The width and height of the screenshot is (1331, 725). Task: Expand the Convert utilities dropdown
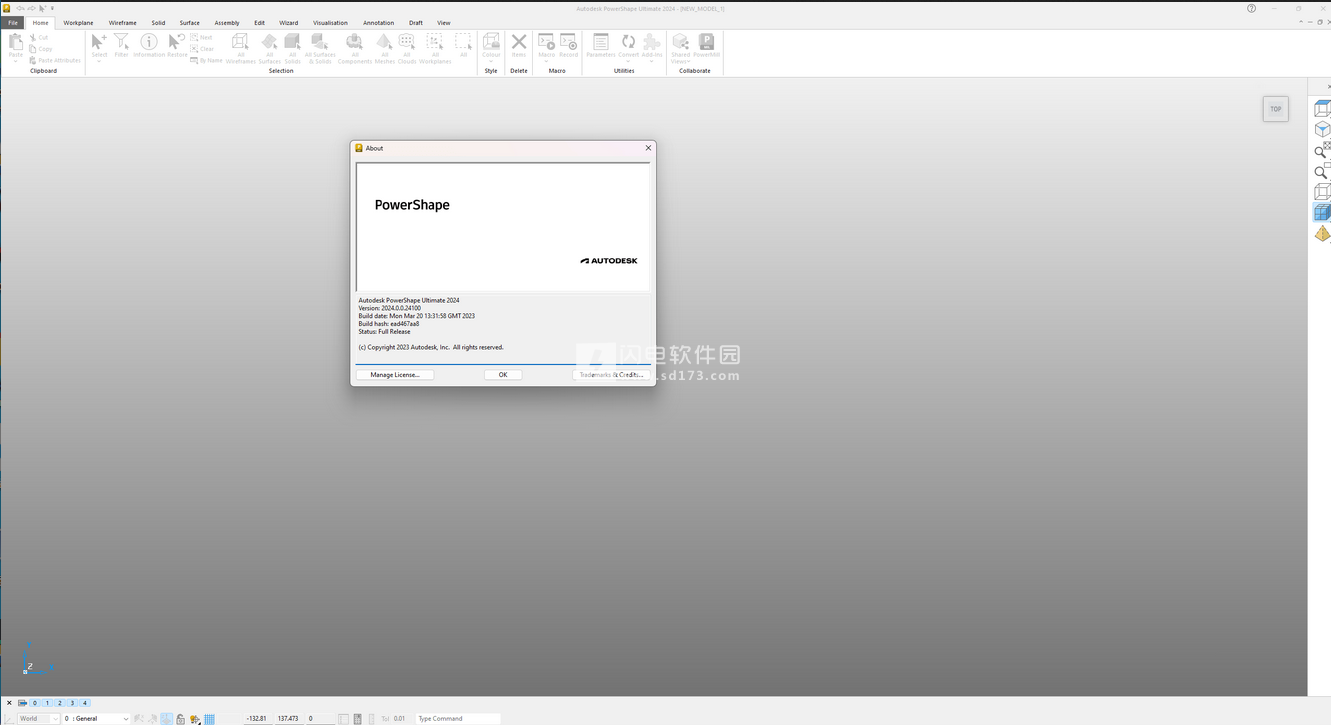[x=628, y=62]
